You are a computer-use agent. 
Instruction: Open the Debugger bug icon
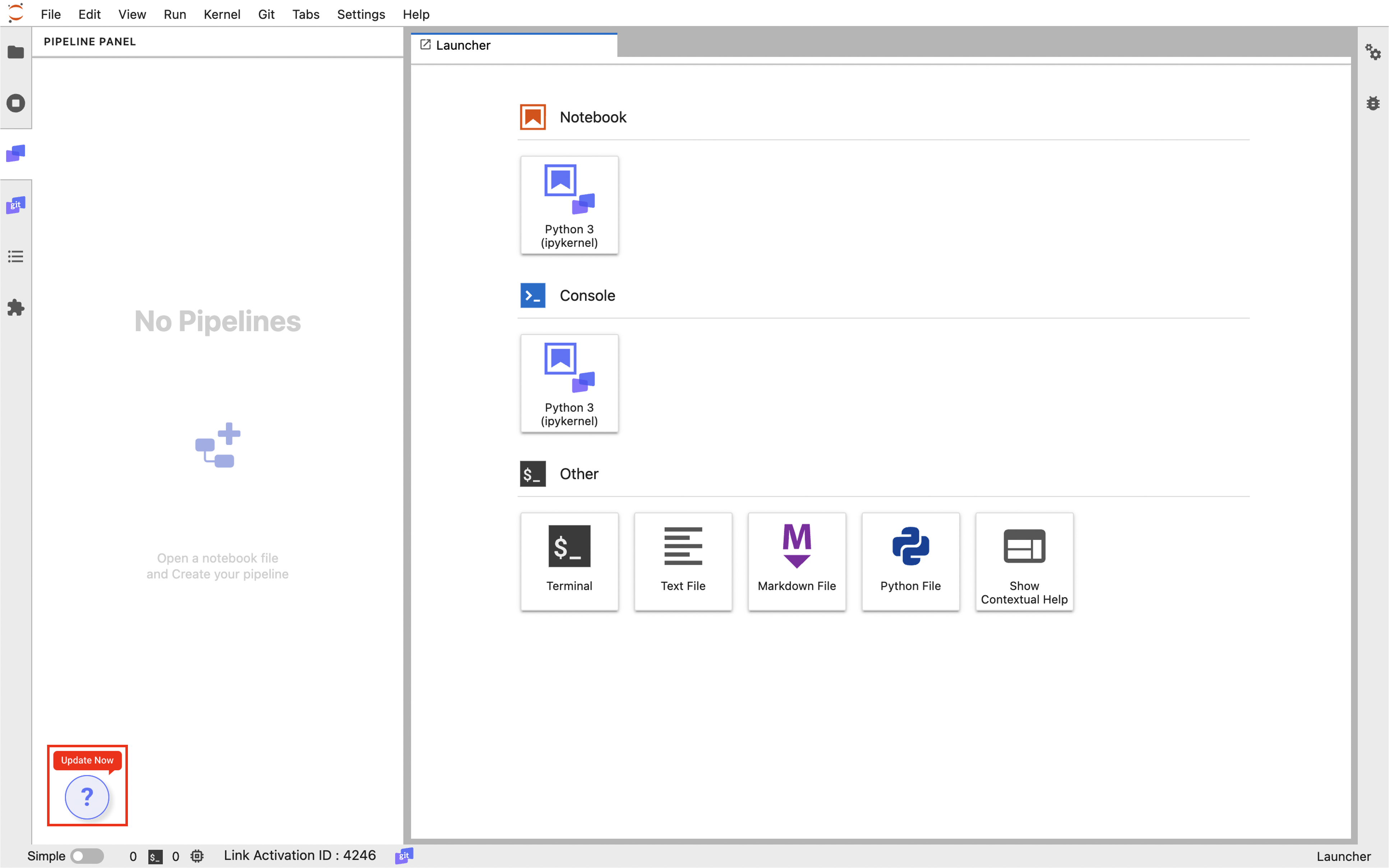pyautogui.click(x=1372, y=103)
